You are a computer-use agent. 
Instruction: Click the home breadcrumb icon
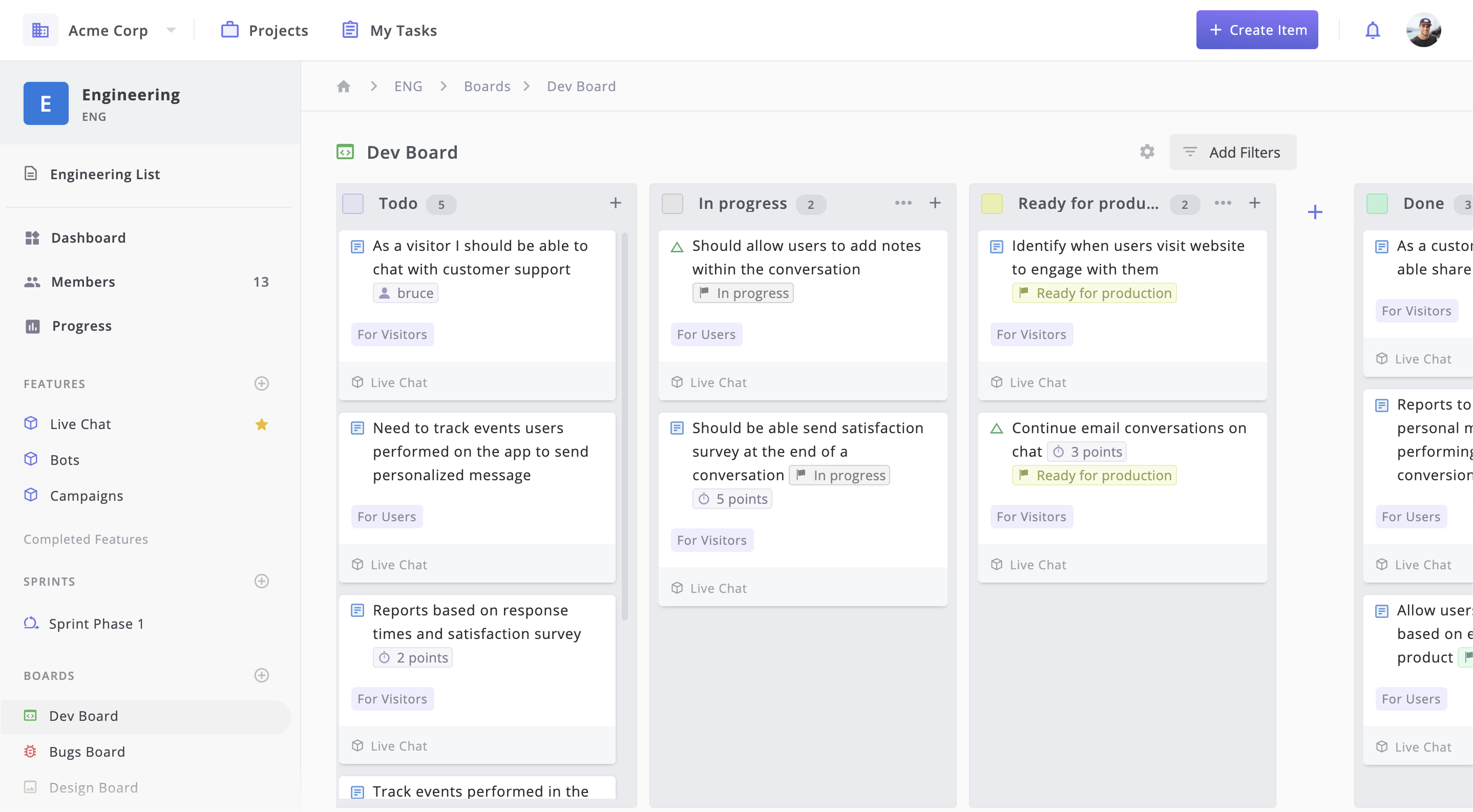pyautogui.click(x=343, y=87)
